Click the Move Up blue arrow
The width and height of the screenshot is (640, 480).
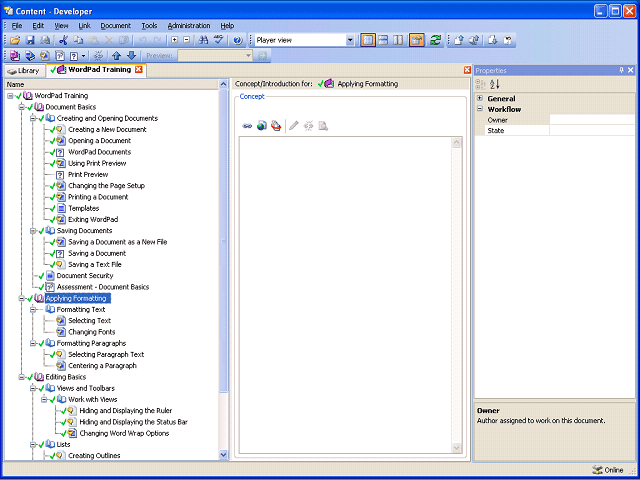116,56
